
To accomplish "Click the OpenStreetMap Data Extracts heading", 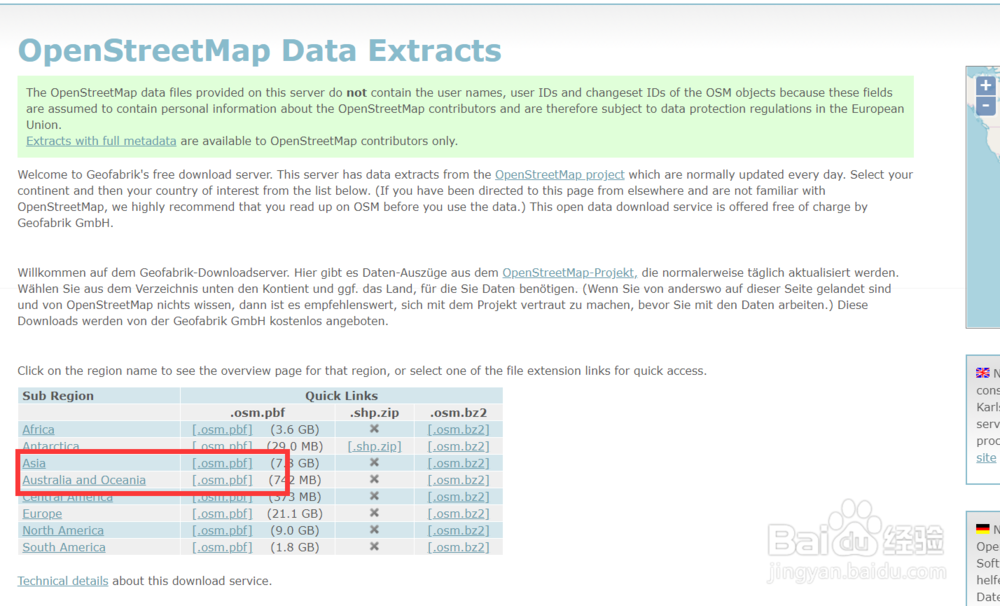I will point(260,50).
